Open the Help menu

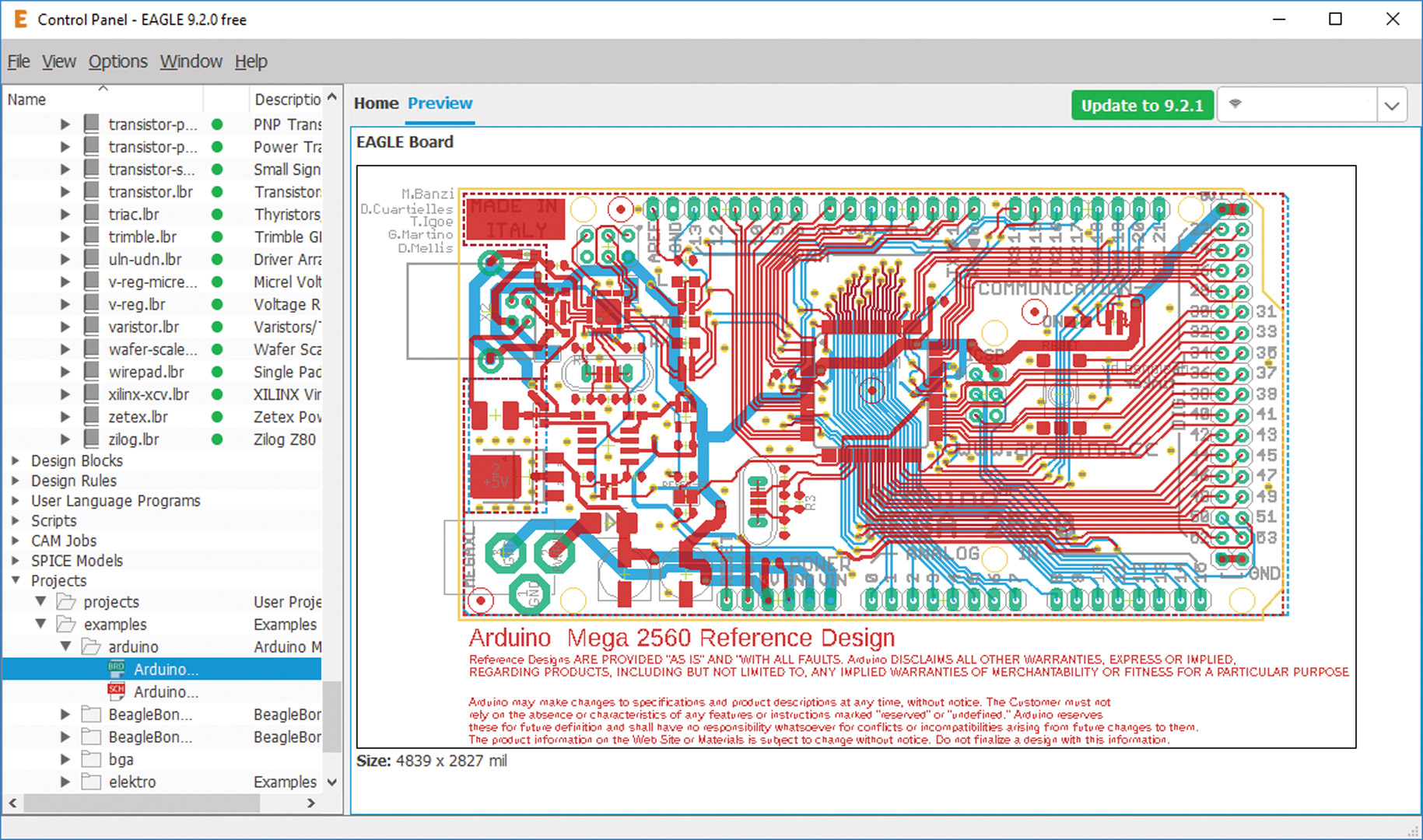251,61
